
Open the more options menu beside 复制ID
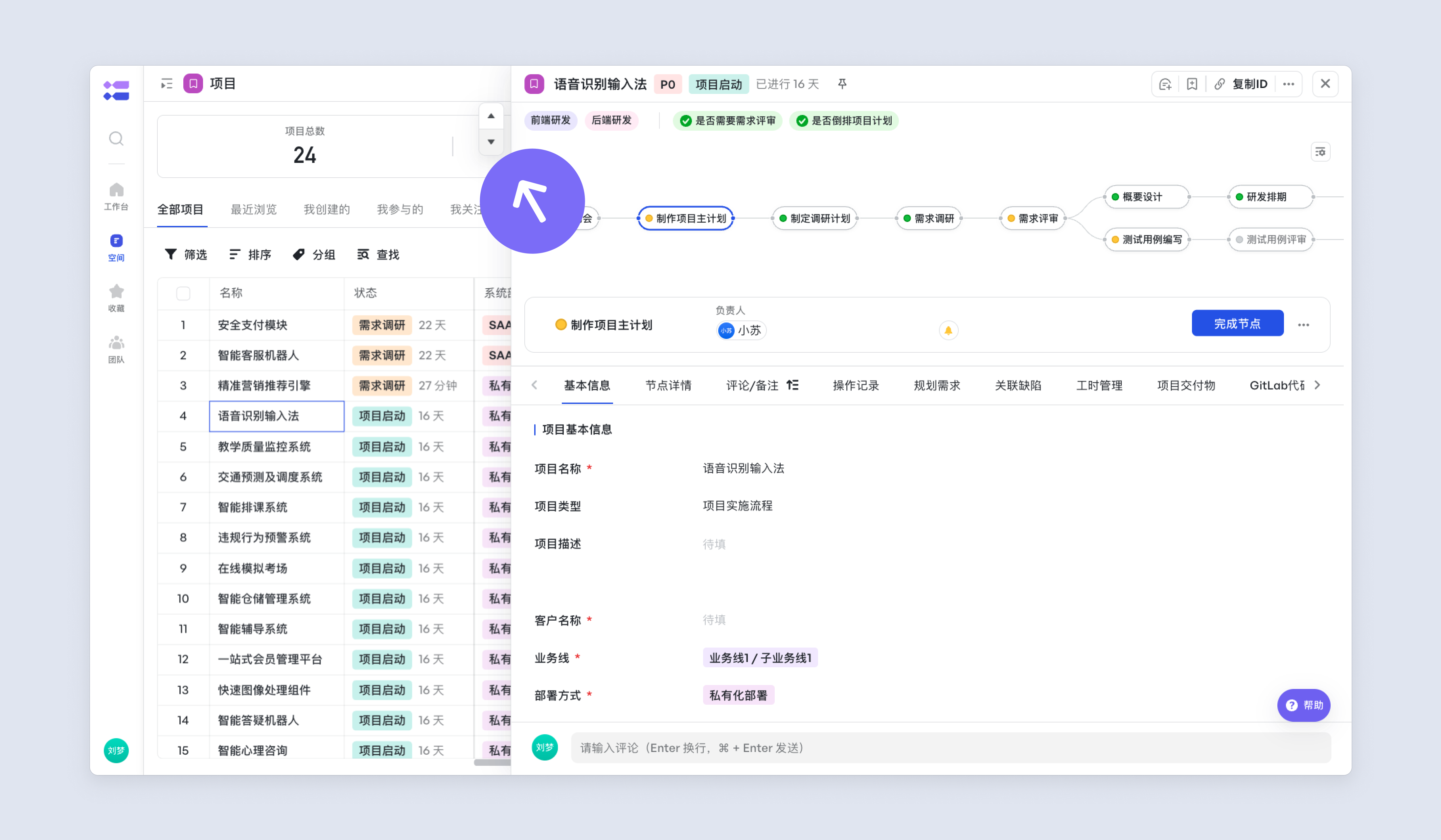[x=1288, y=84]
